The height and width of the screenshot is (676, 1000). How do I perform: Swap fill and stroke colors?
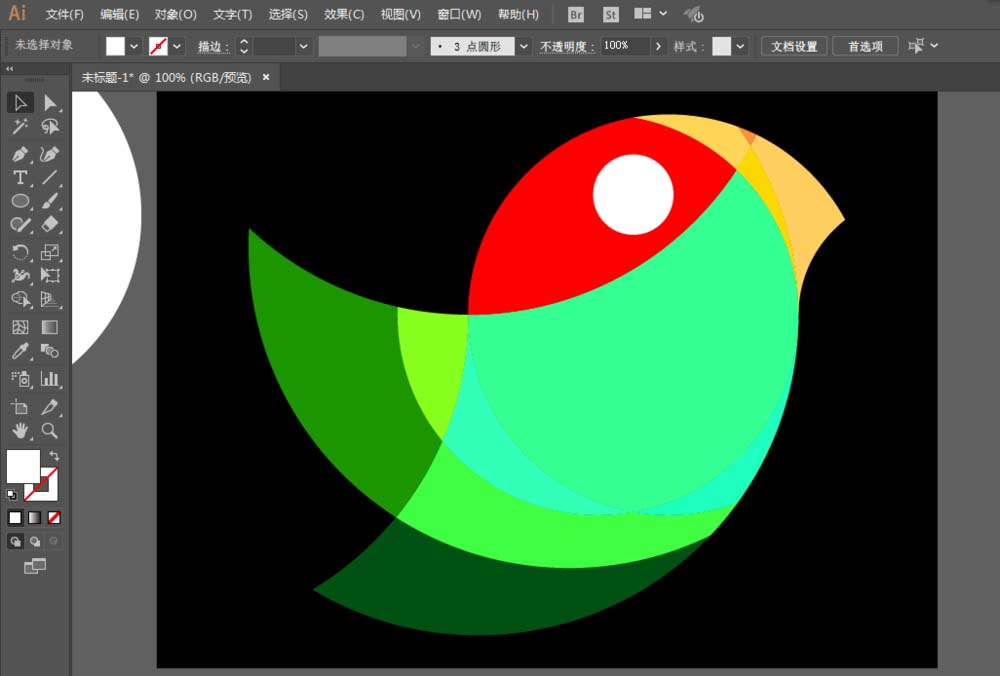[54, 456]
